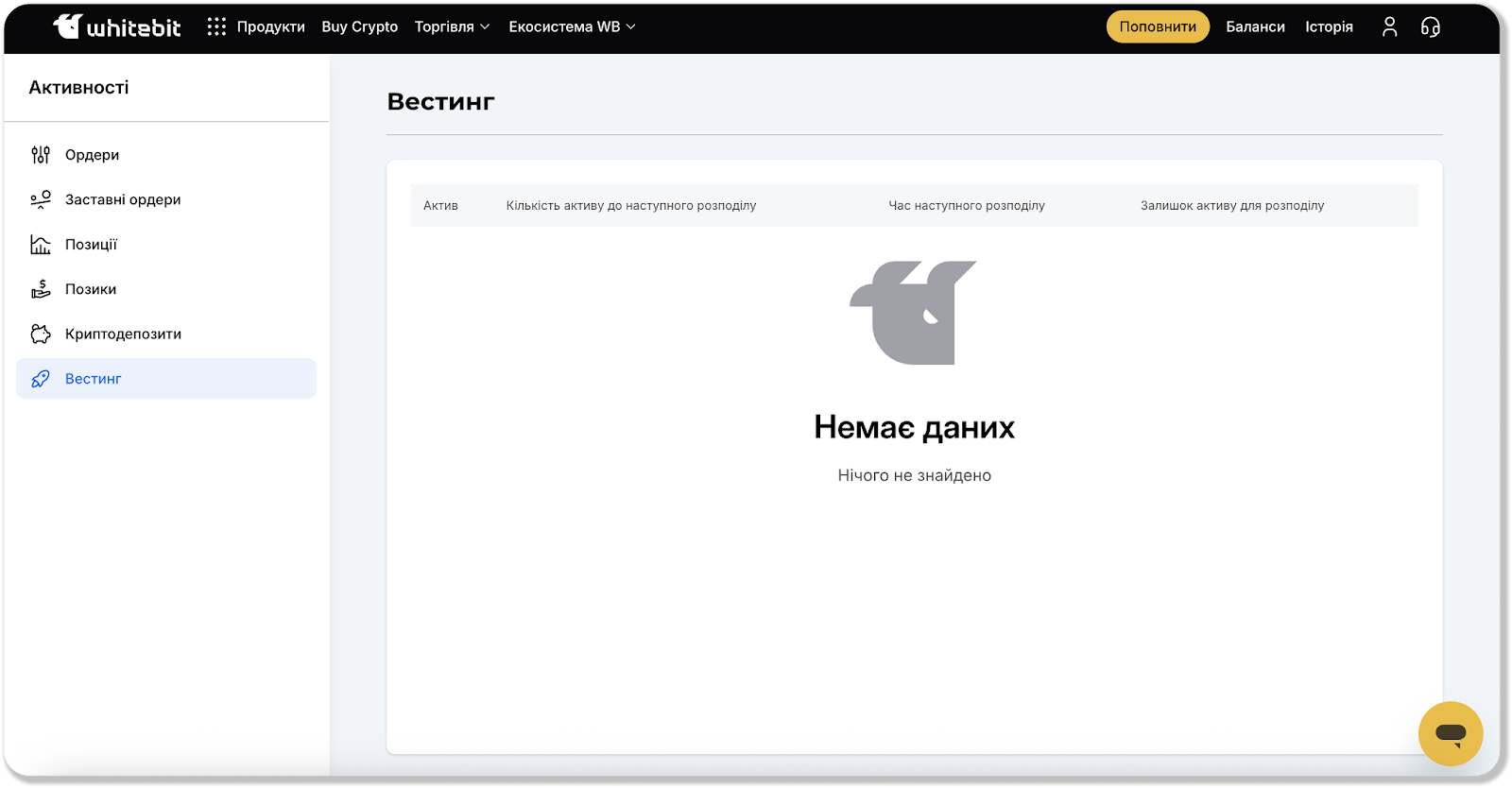This screenshot has width=1512, height=788.
Task: Expand the Торгівля dropdown menu
Action: pos(452,26)
